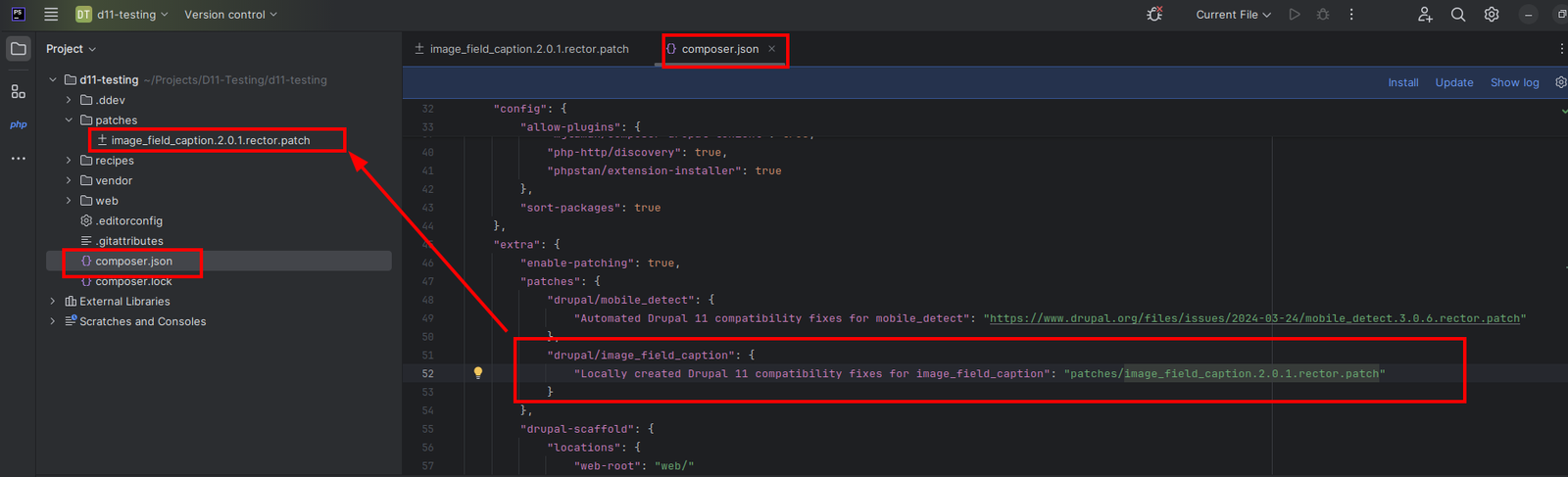
Task: Show more tool windows ellipsis
Action: click(18, 158)
